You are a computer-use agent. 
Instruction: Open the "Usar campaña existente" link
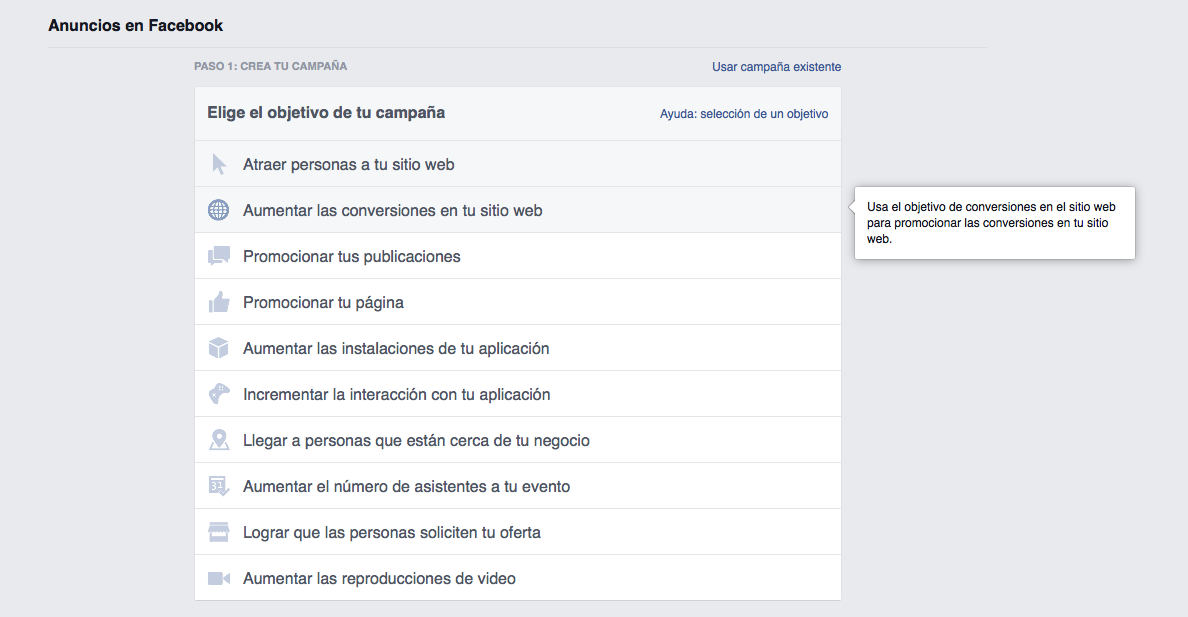tap(776, 67)
